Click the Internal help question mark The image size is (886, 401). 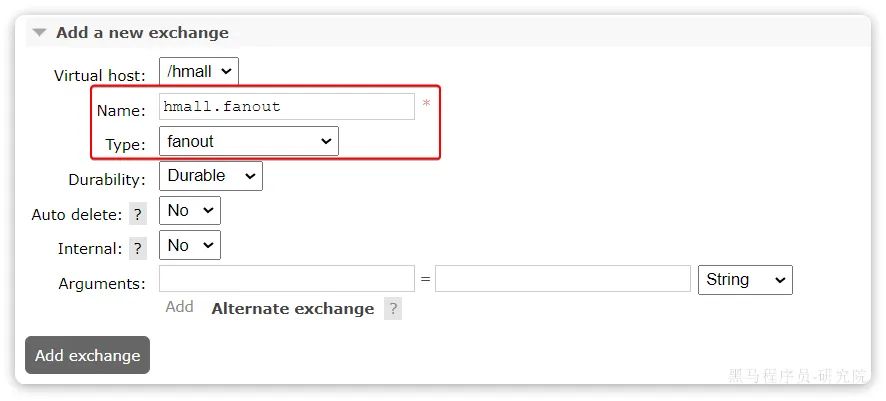click(x=138, y=249)
